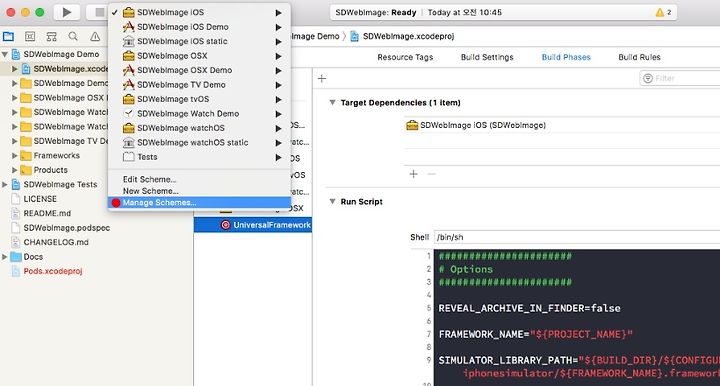Select SDWebImage OSX Demo scheme

pos(199,70)
